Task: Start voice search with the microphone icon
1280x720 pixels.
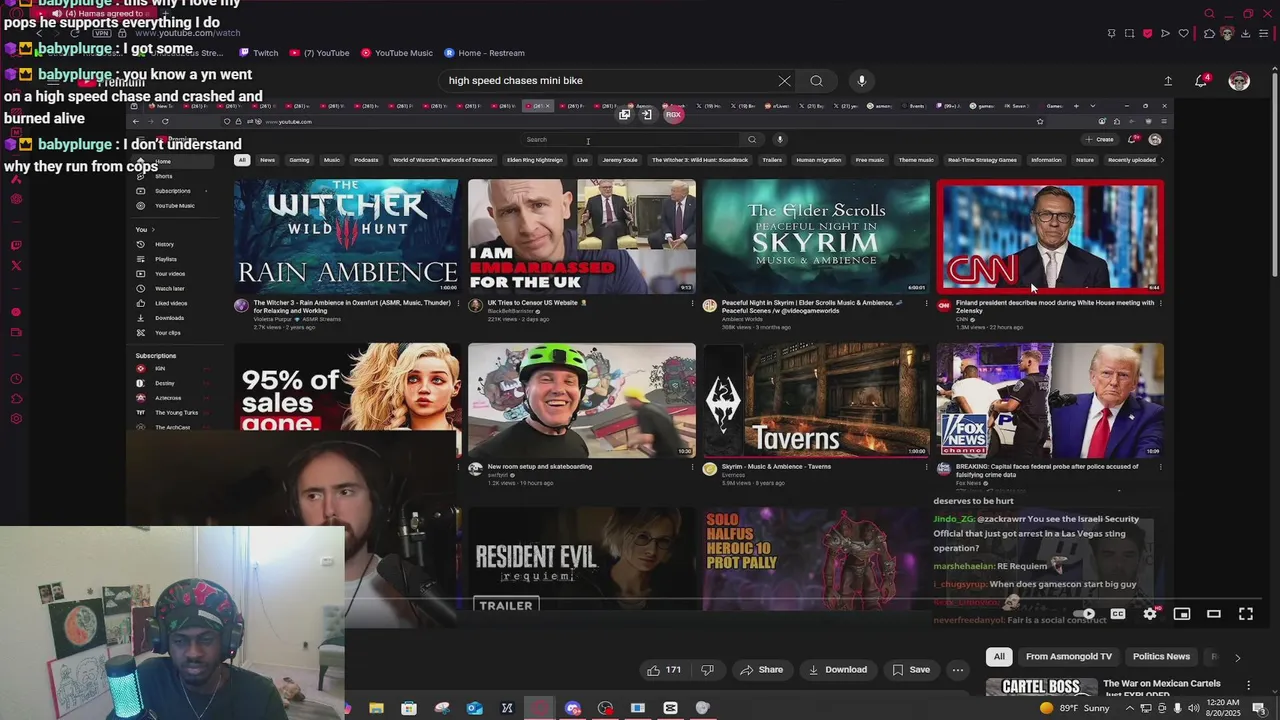Action: point(862,81)
